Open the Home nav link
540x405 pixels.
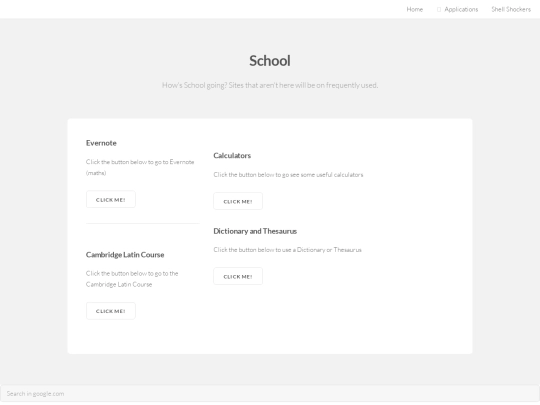pyautogui.click(x=415, y=9)
